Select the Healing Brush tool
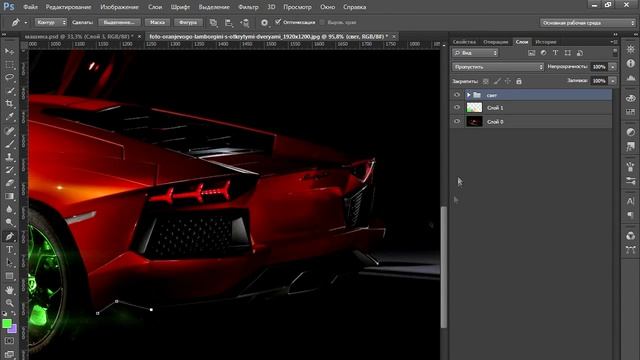 pos(9,131)
